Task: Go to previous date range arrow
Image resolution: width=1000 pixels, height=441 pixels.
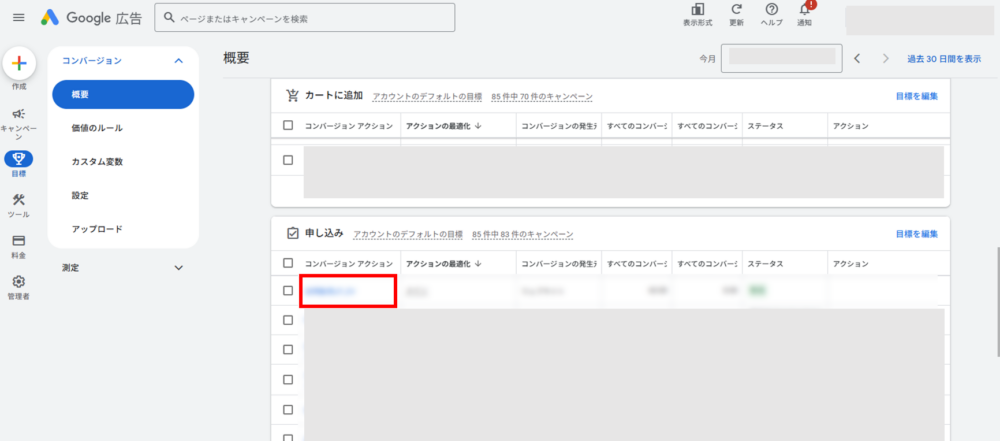Action: [x=857, y=59]
